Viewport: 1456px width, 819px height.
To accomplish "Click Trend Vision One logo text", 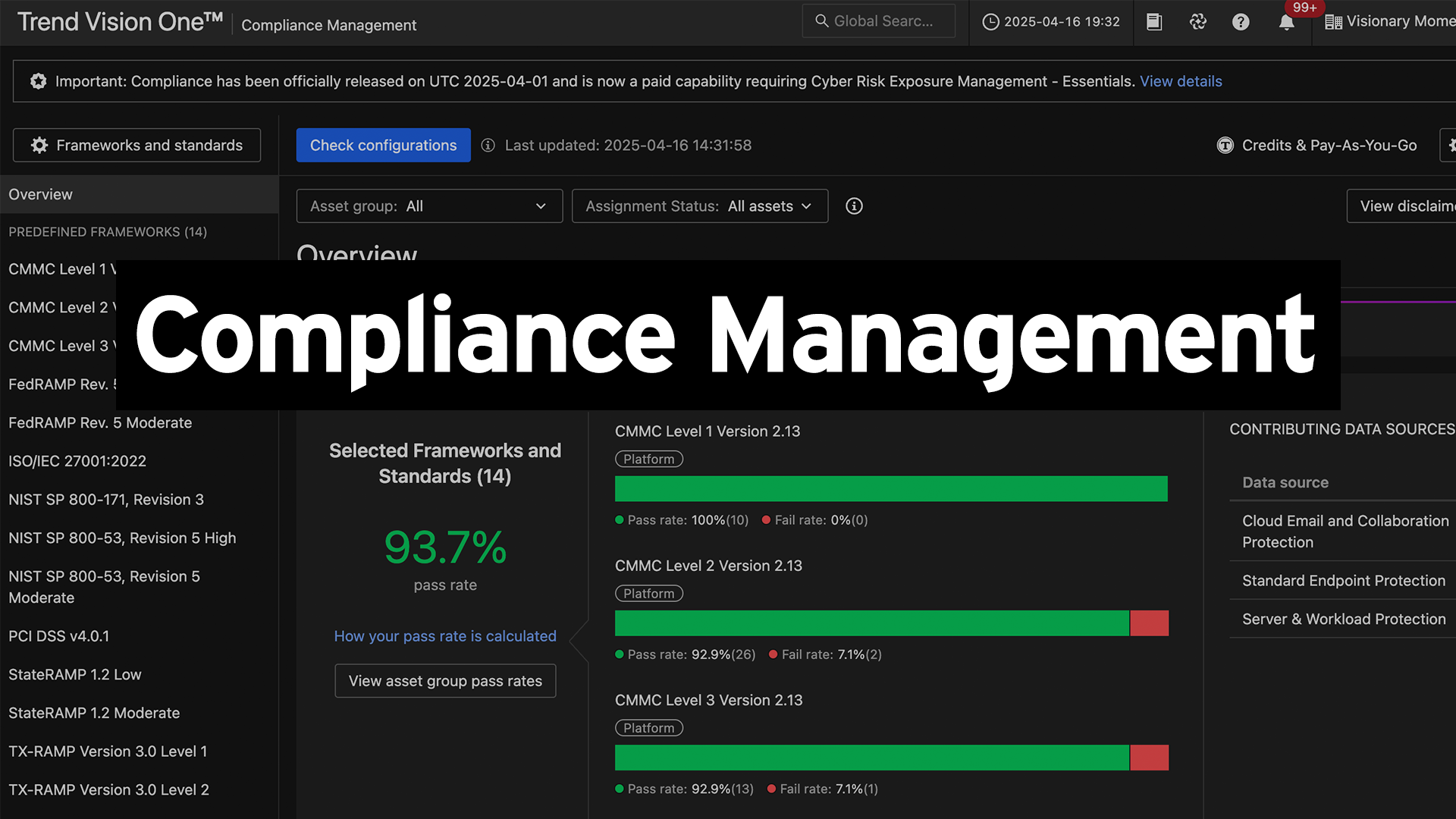I will pyautogui.click(x=120, y=22).
